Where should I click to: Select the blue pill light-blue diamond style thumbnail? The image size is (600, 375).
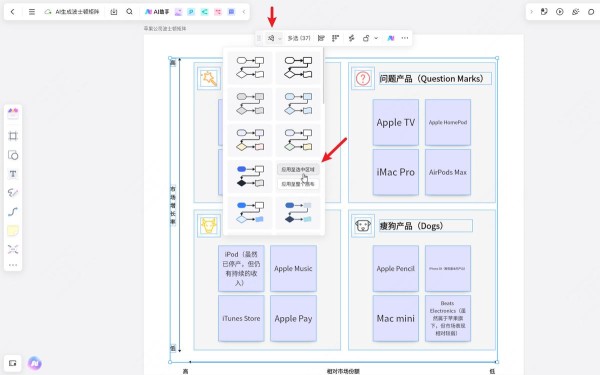click(250, 213)
